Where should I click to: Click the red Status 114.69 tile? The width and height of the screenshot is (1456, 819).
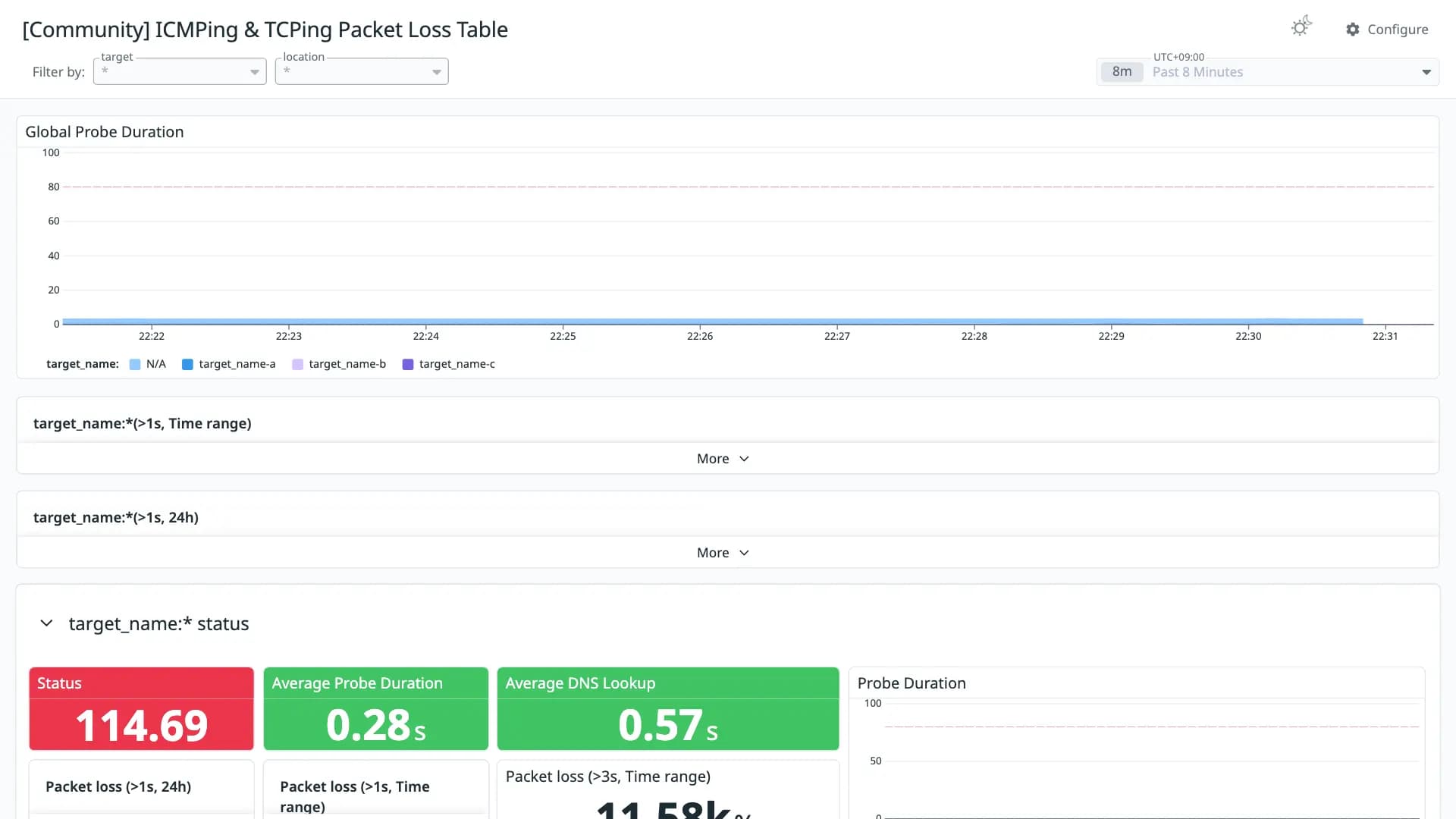pos(141,709)
